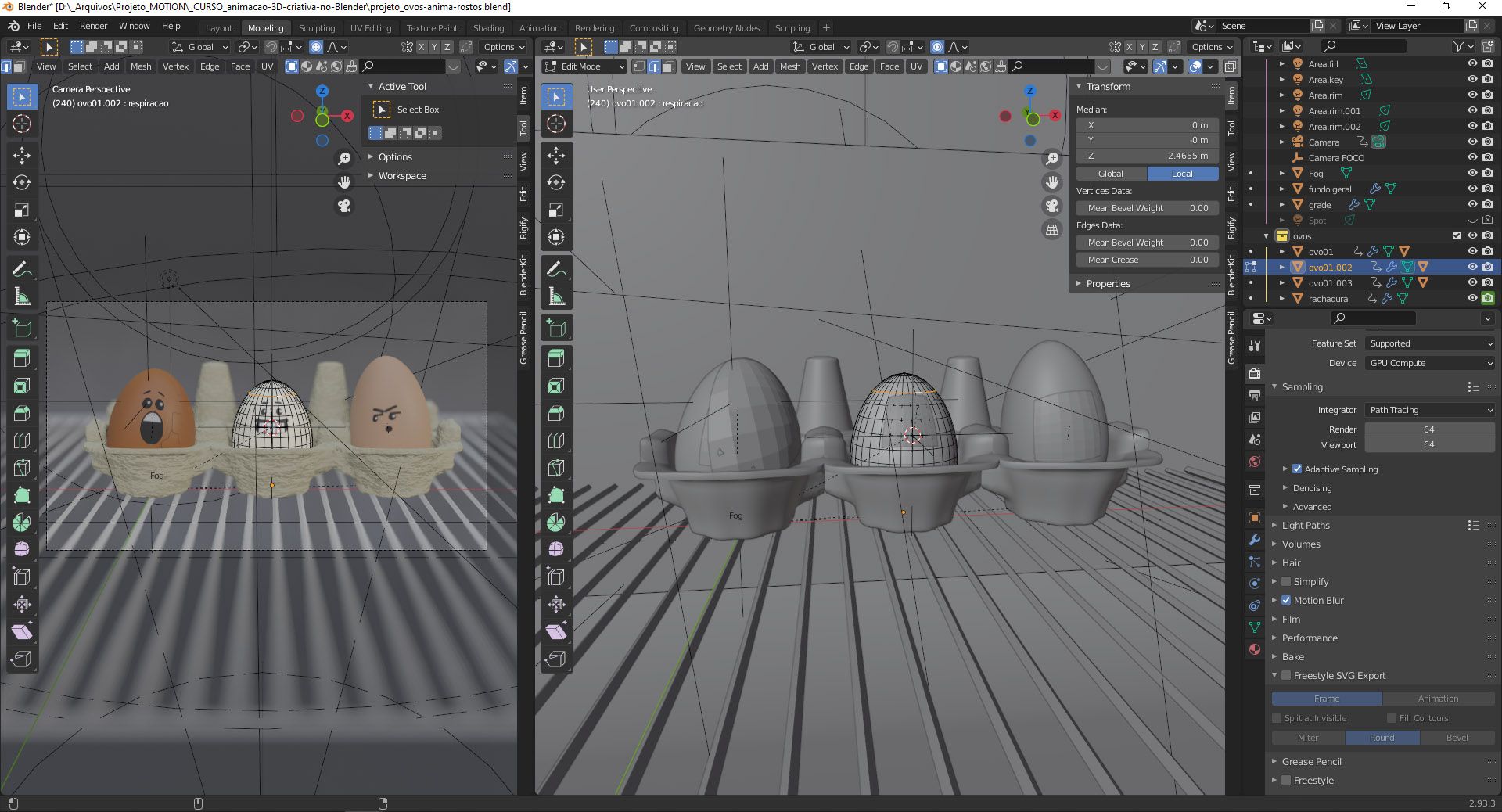Screen dimensions: 1502x812
Task: Adjust the Viewport samples field
Action: 1430,444
